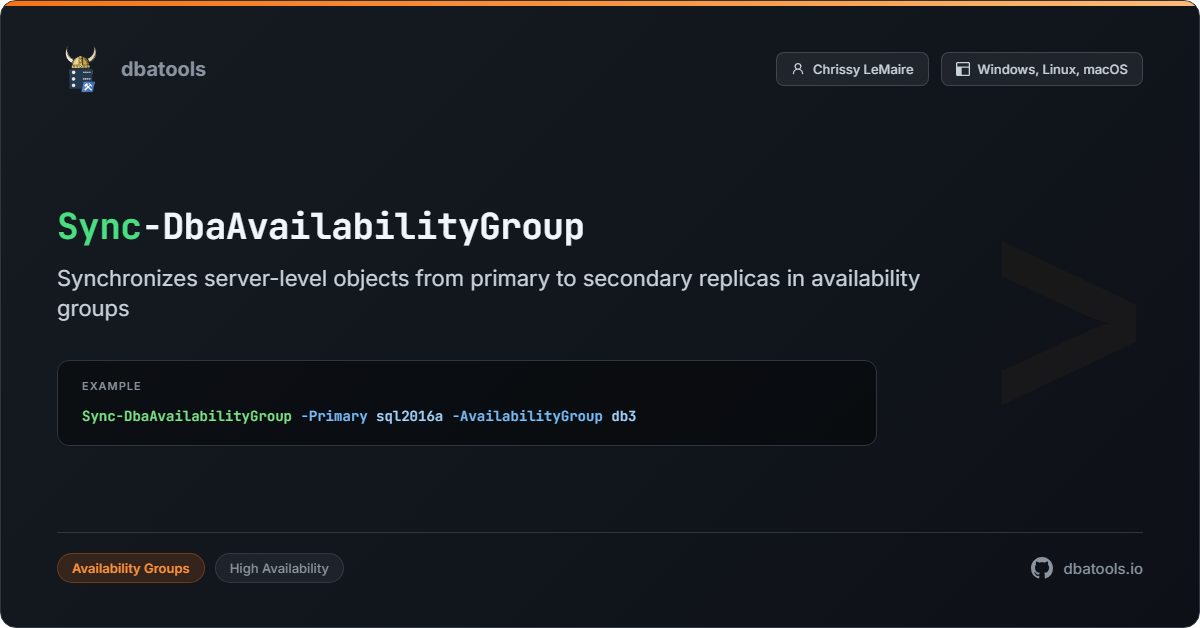The width and height of the screenshot is (1200, 628).
Task: Click the db3 value in the example
Action: [624, 416]
